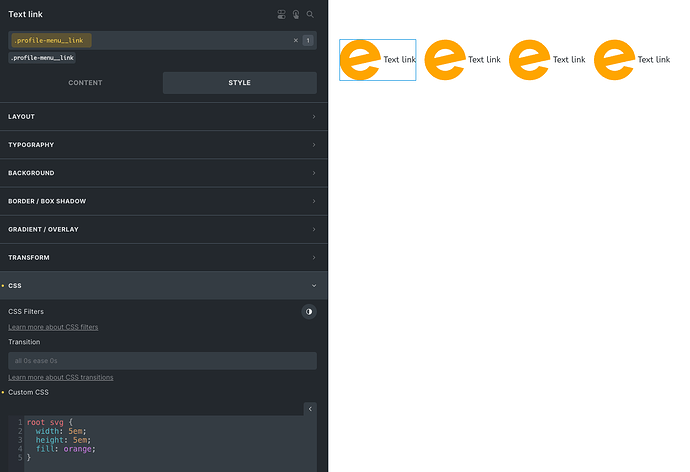Collapse the CSS section
The width and height of the screenshot is (690, 472).
164,285
